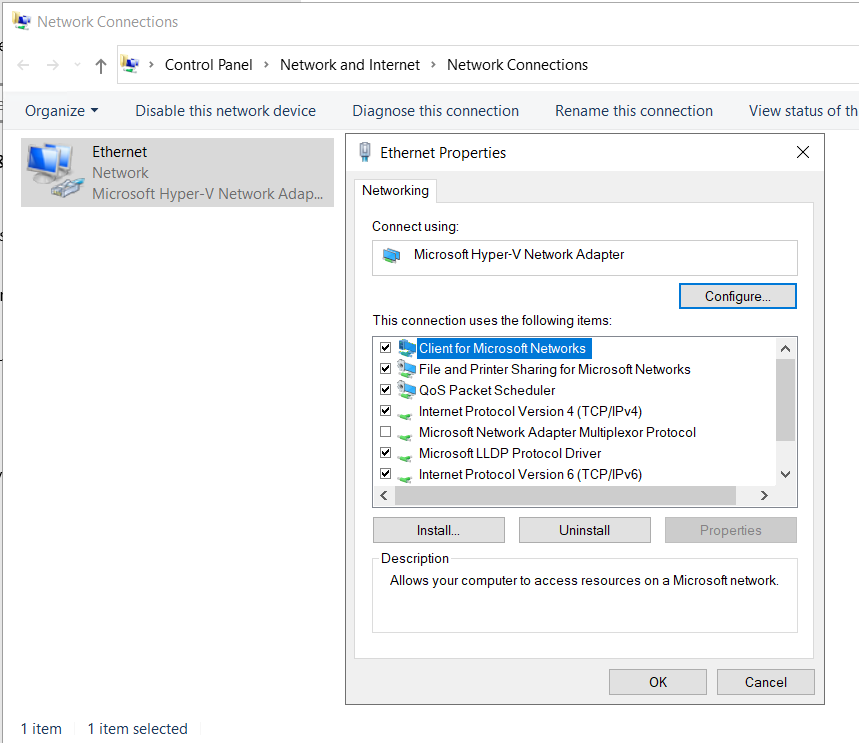Click the list's scroll up arrow

[x=786, y=348]
